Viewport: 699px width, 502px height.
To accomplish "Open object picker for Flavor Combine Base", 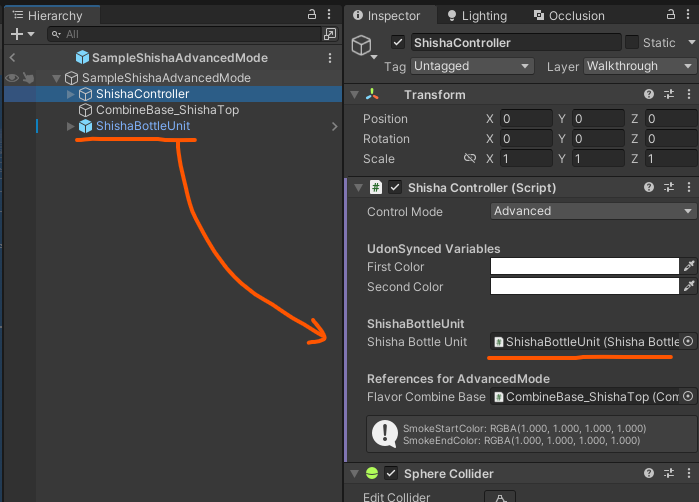I will [x=688, y=396].
